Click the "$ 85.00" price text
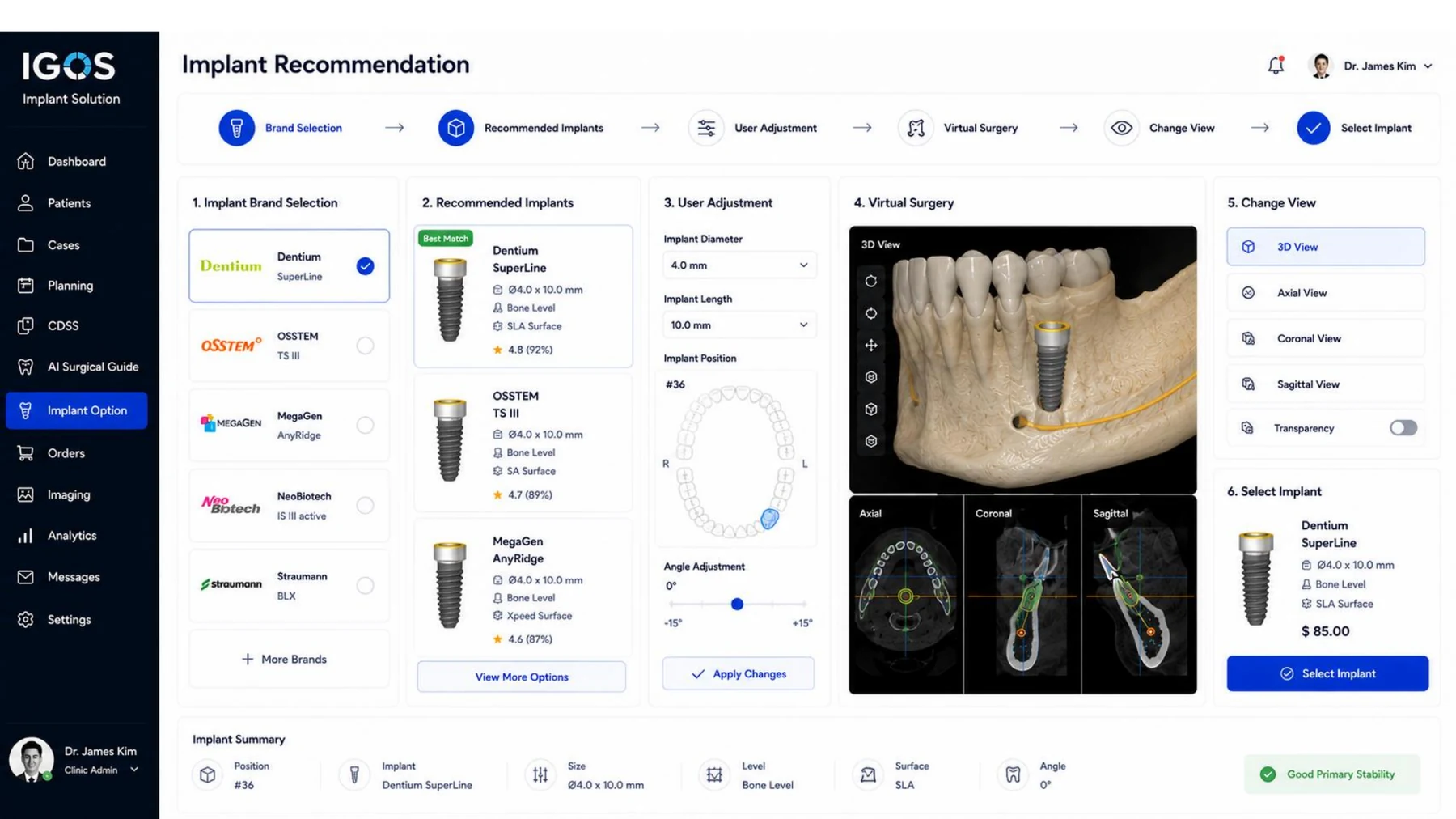Image resolution: width=1456 pixels, height=819 pixels. point(1325,631)
